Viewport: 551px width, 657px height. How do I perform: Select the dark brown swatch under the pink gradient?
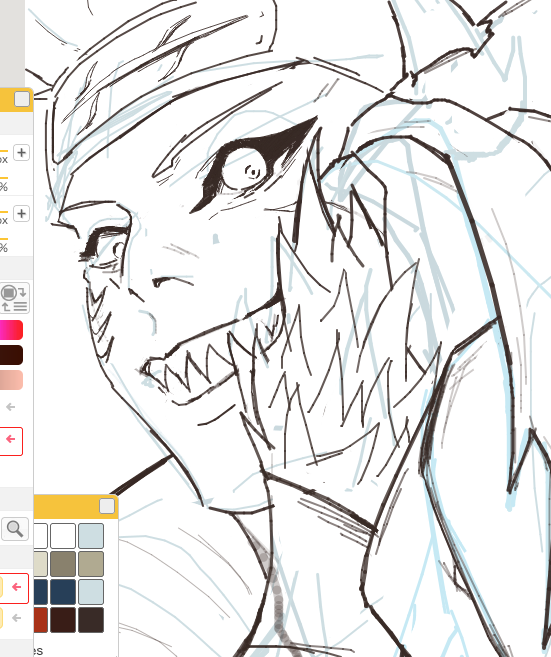pyautogui.click(x=11, y=355)
